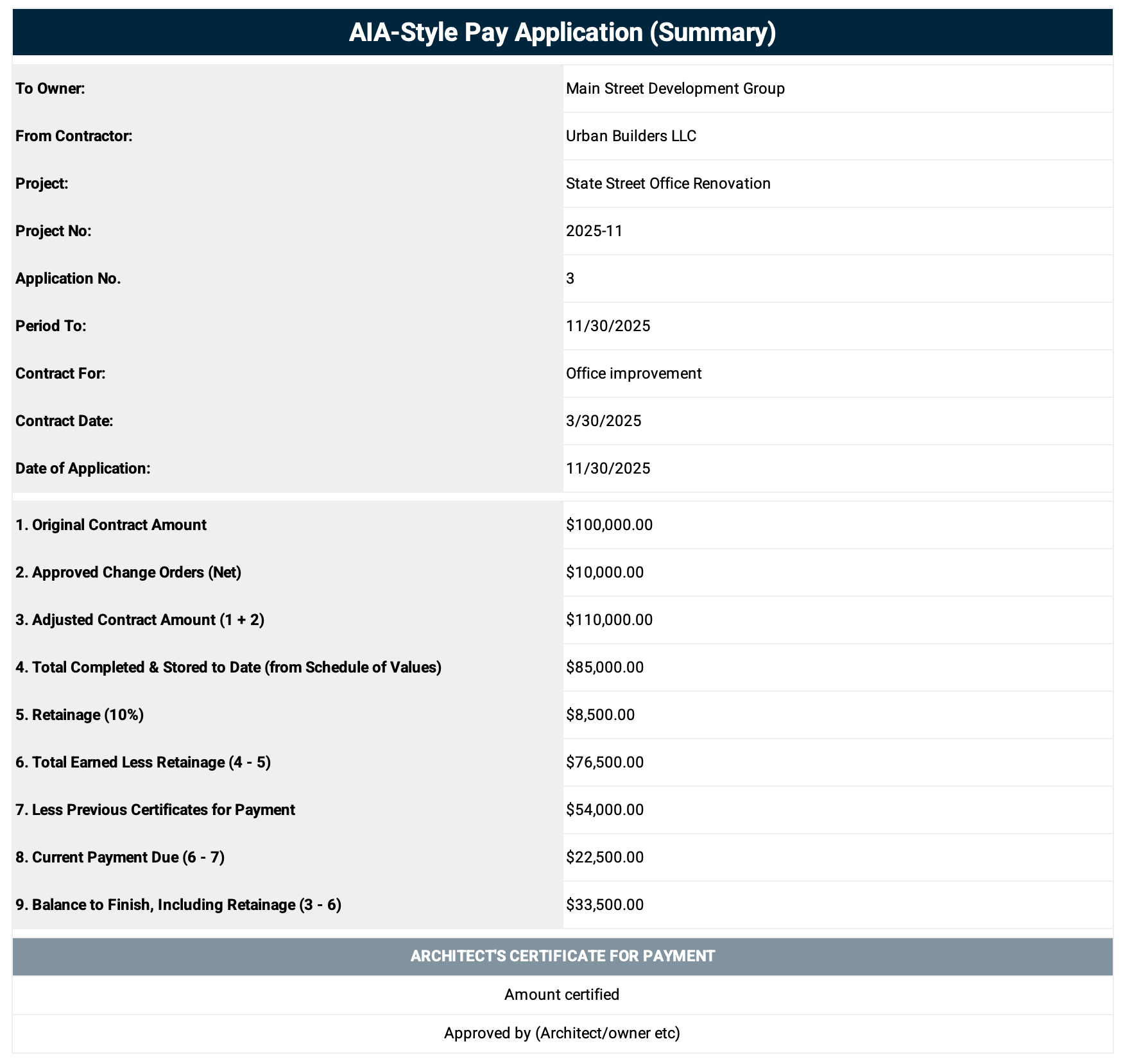1123x1064 pixels.
Task: Select the Balance to Finish value $33,500.00
Action: 603,904
